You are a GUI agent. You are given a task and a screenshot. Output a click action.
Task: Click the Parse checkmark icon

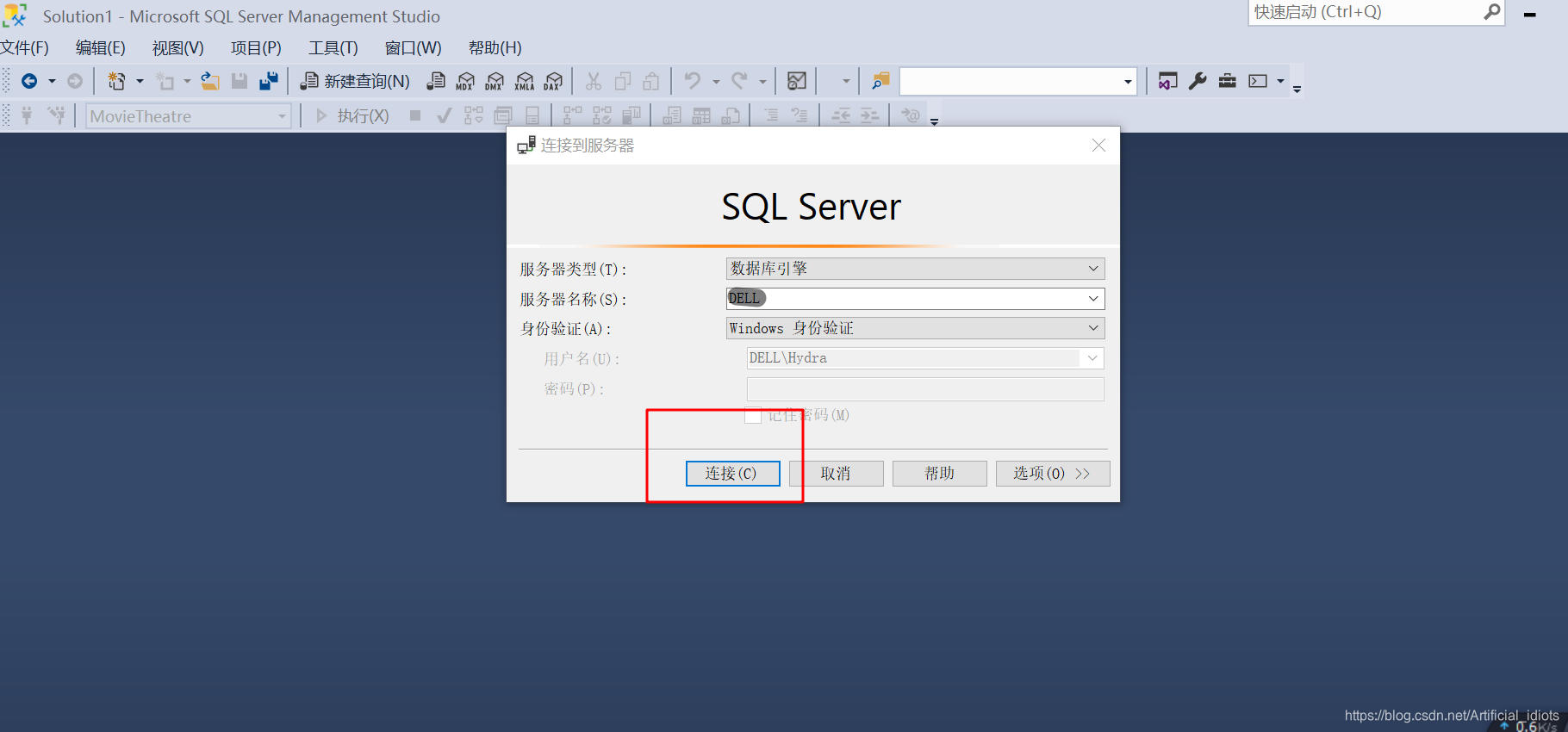click(444, 115)
